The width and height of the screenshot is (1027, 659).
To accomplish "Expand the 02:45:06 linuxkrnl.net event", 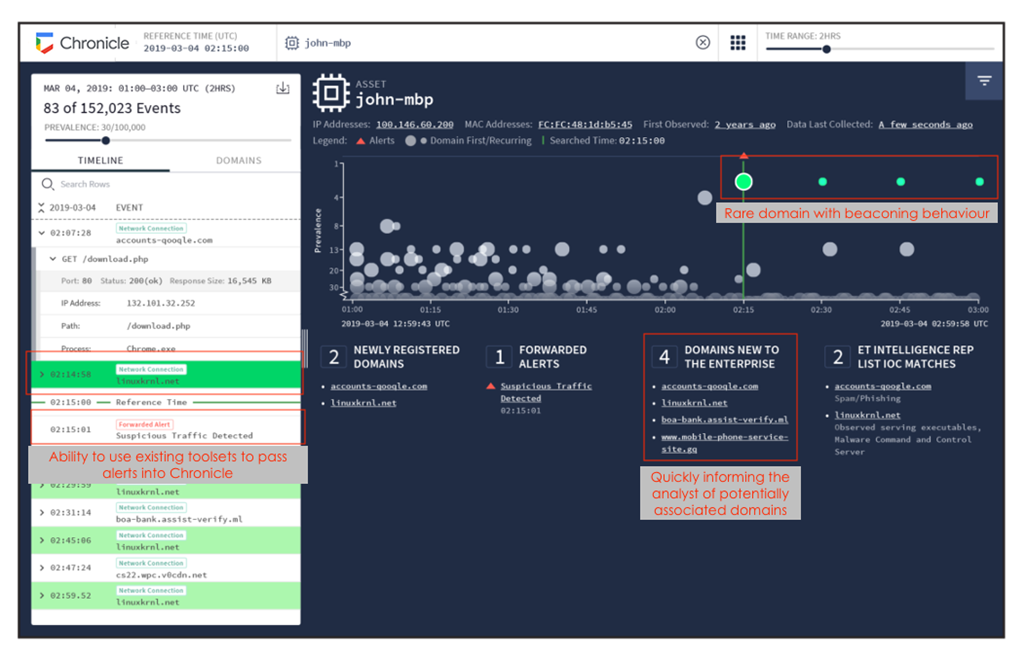I will pyautogui.click(x=41, y=540).
